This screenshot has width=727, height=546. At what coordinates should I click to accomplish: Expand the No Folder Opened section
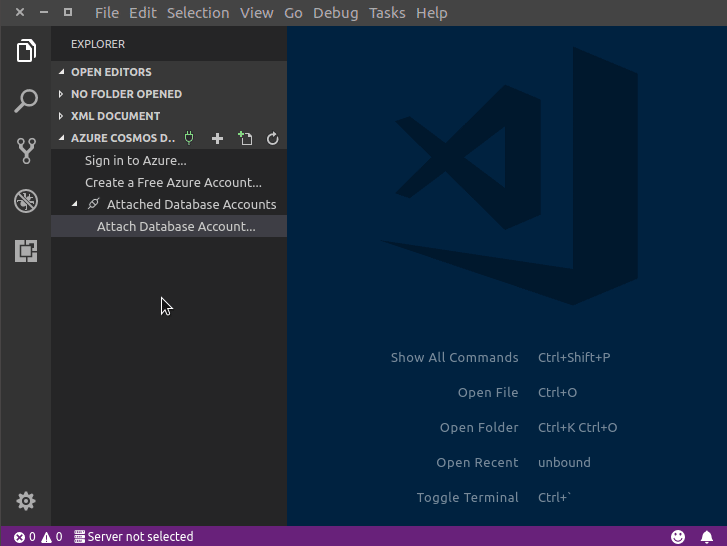(62, 94)
